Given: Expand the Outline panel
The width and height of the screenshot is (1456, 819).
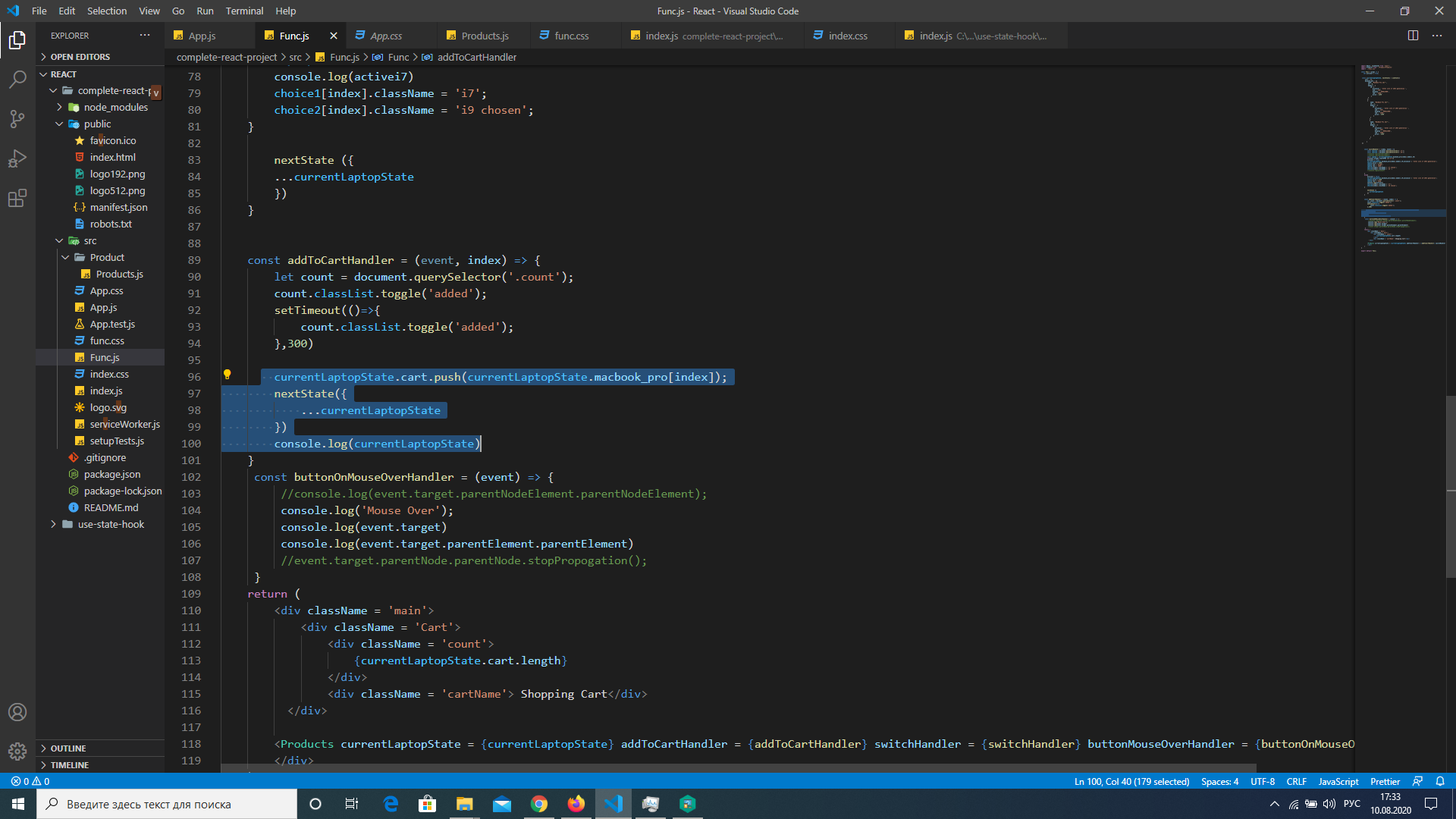Looking at the screenshot, I should point(100,748).
